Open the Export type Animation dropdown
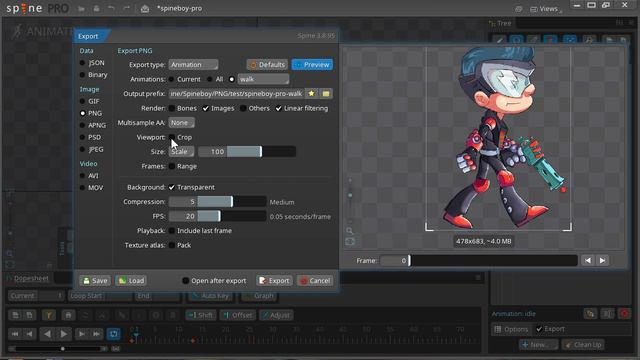This screenshot has width=640, height=360. click(x=193, y=64)
